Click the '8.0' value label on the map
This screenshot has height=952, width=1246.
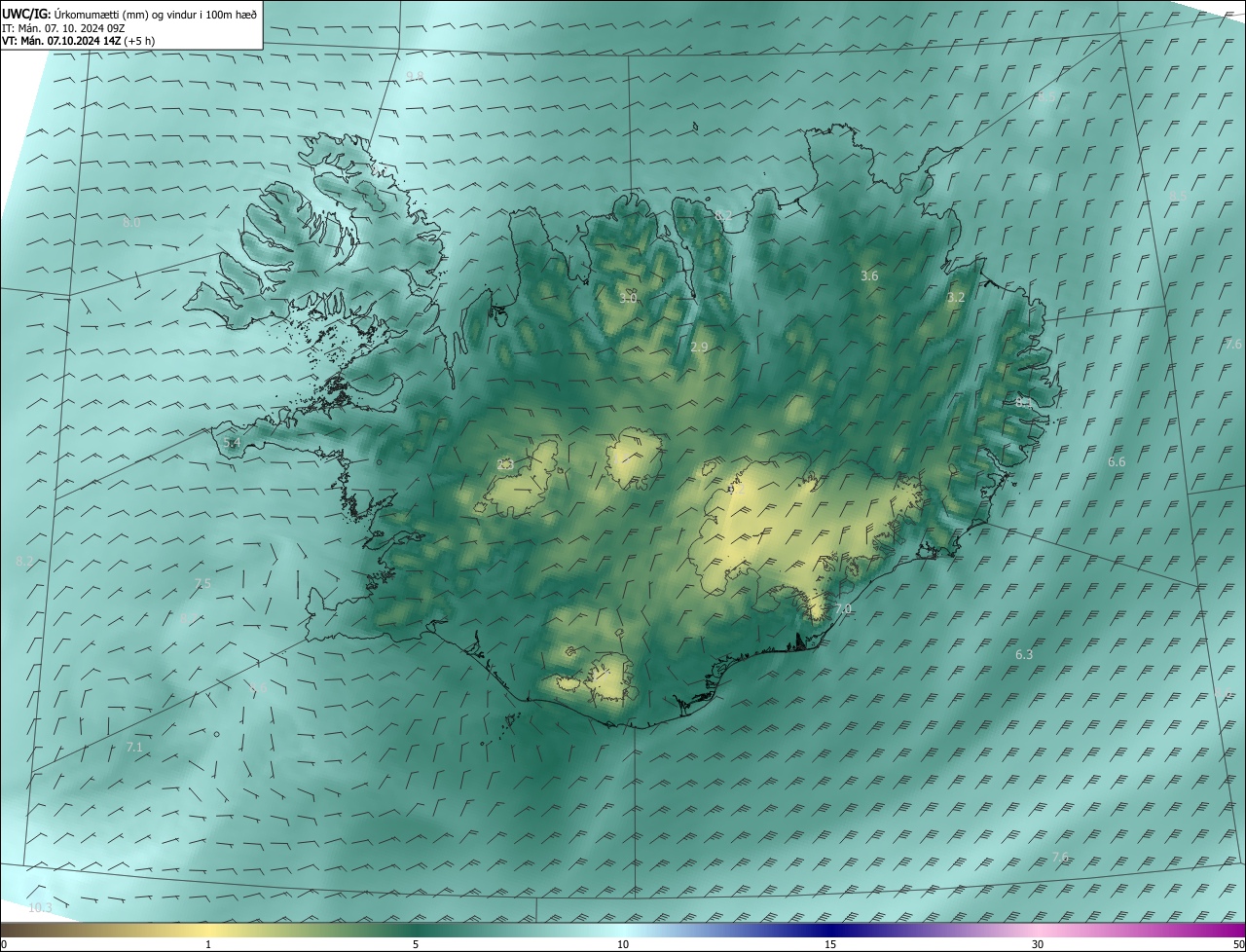point(131,223)
